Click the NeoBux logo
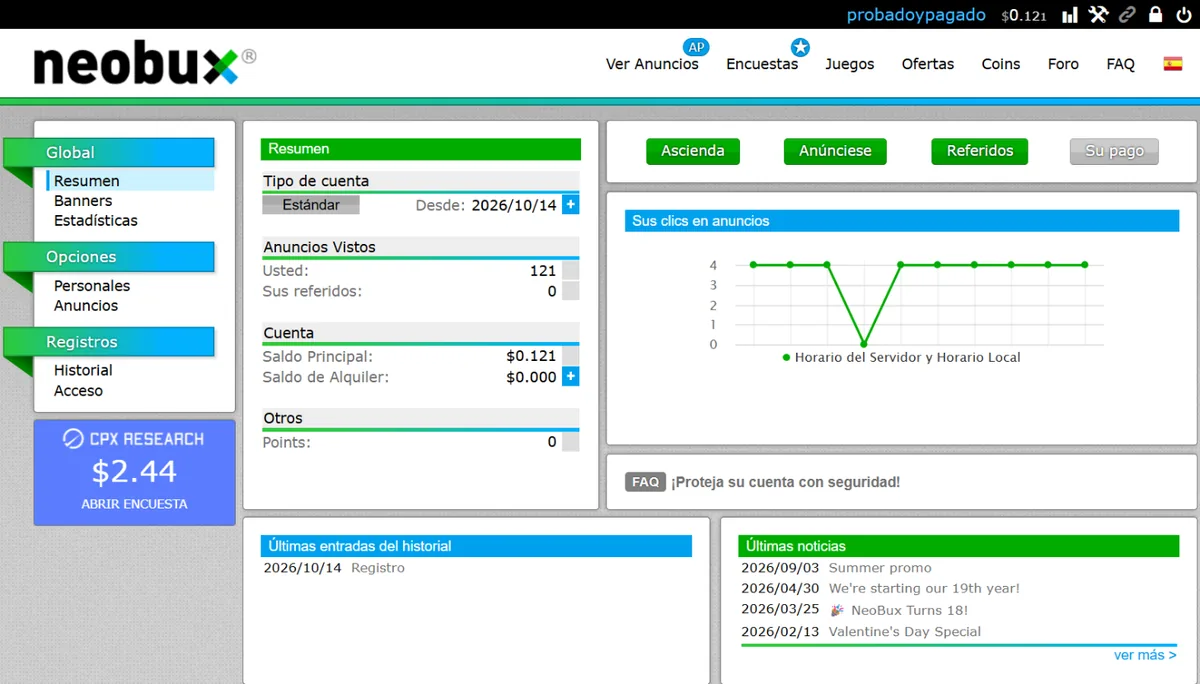This screenshot has width=1200, height=684. pos(145,64)
